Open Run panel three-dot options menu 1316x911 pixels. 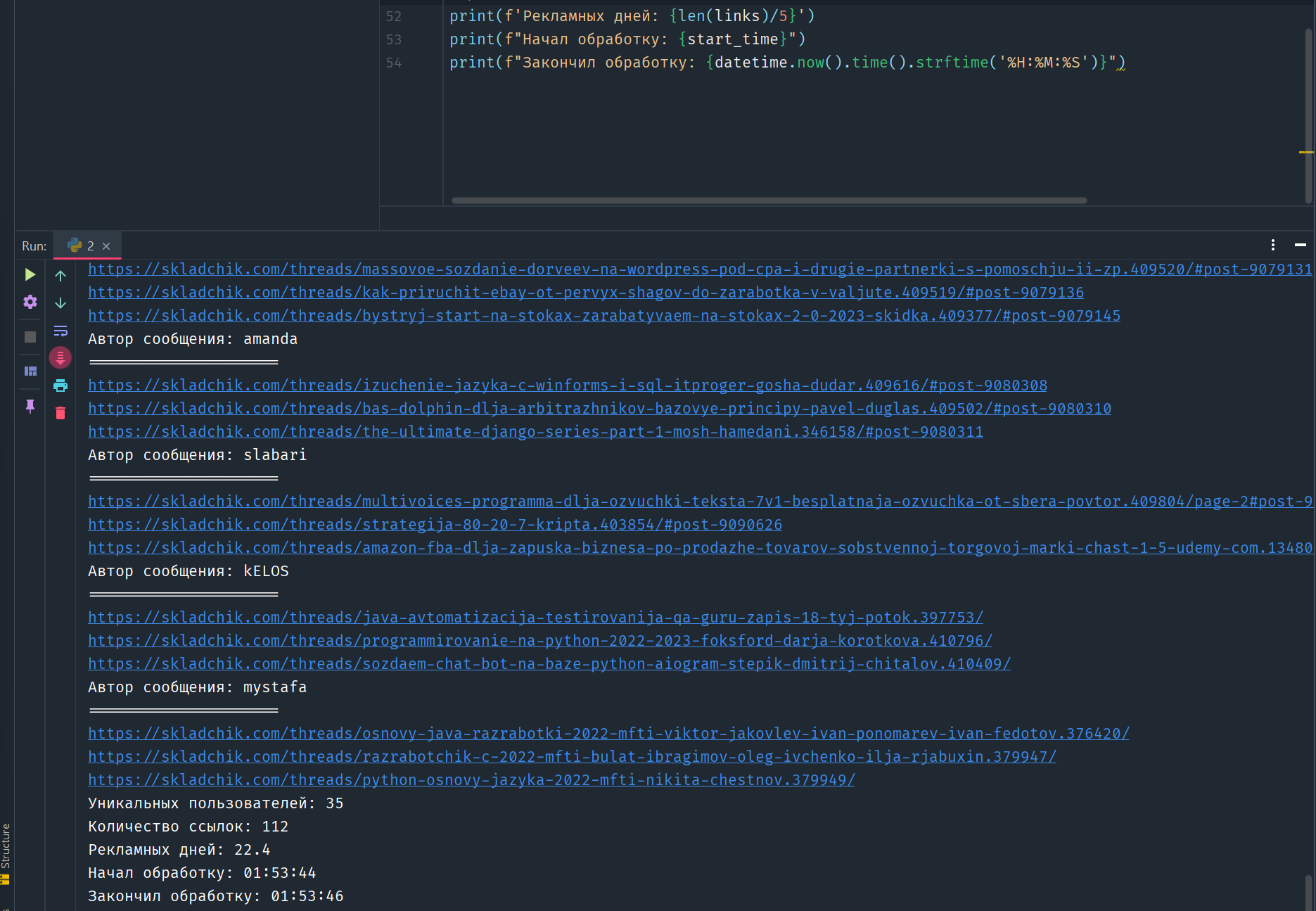[x=1272, y=245]
